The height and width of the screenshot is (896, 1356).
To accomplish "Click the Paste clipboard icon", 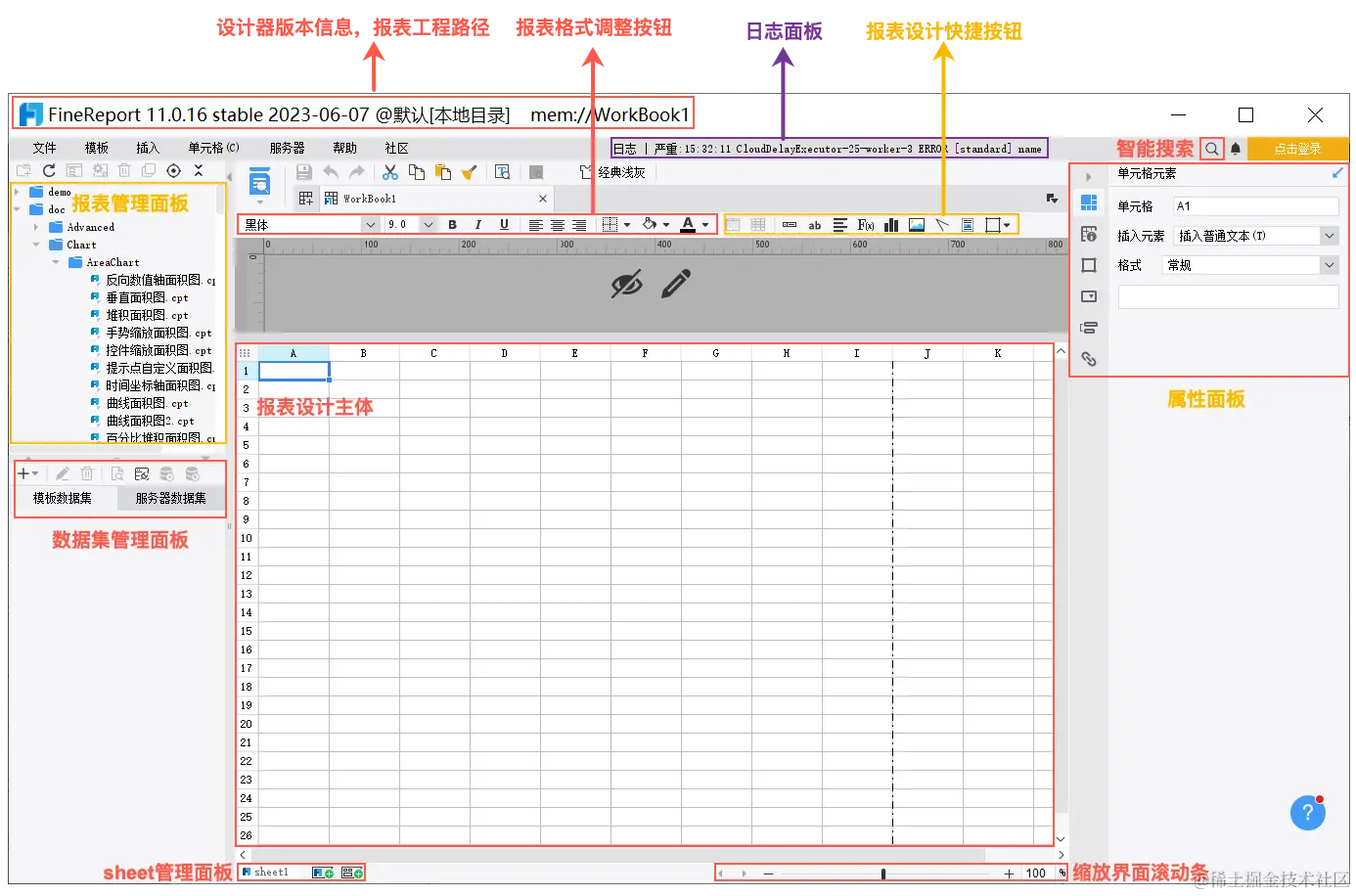I will [x=443, y=172].
